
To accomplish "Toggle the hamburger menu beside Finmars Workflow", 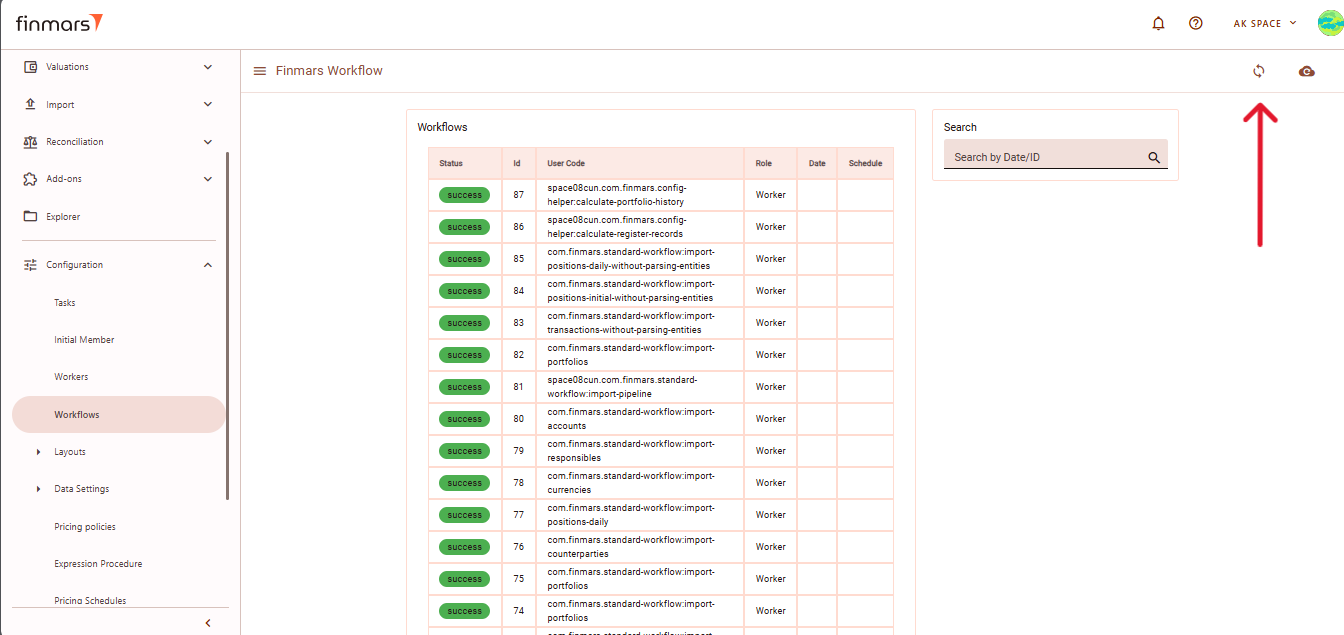I will (x=260, y=71).
